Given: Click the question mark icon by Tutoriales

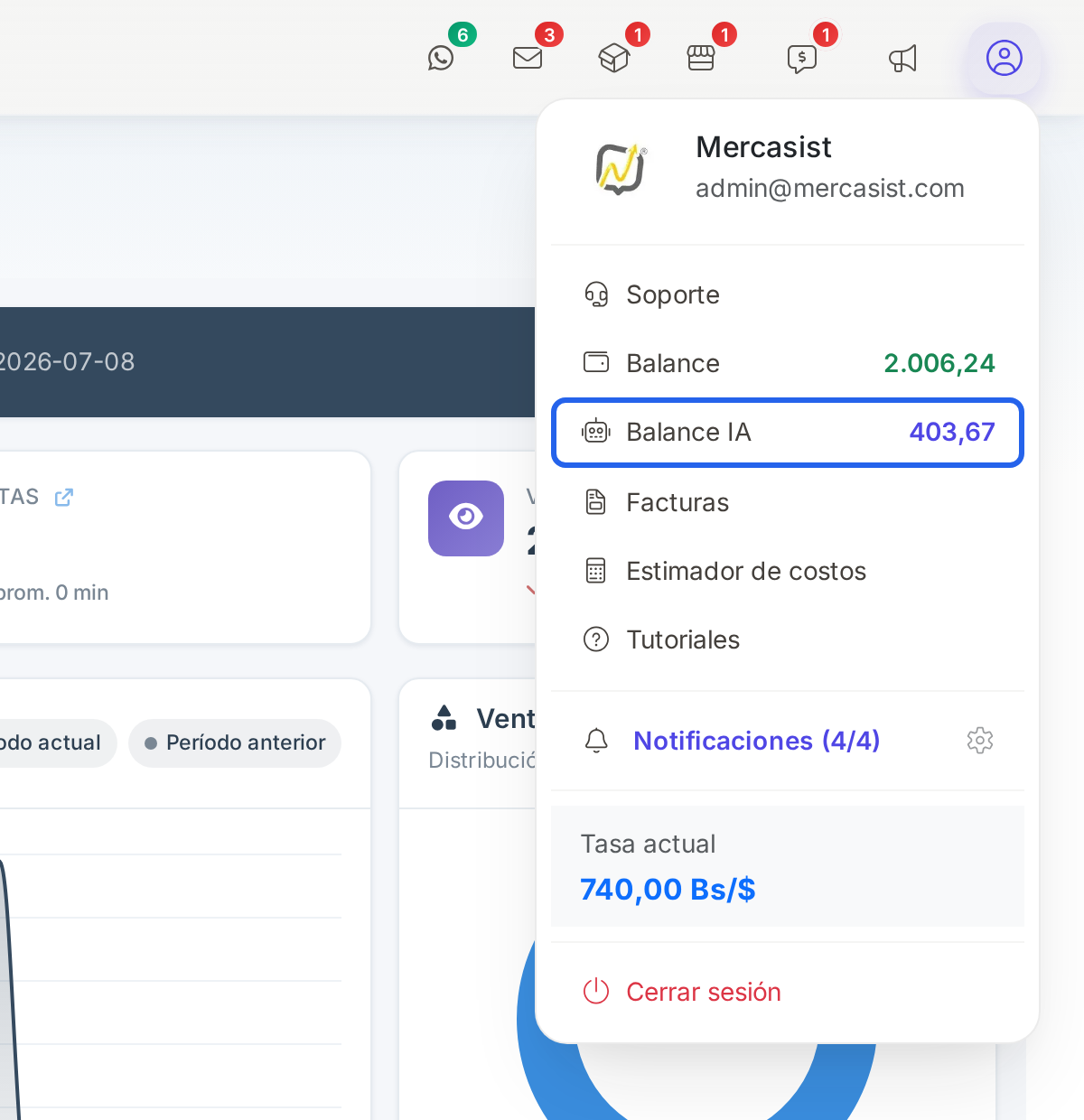Looking at the screenshot, I should tap(596, 639).
